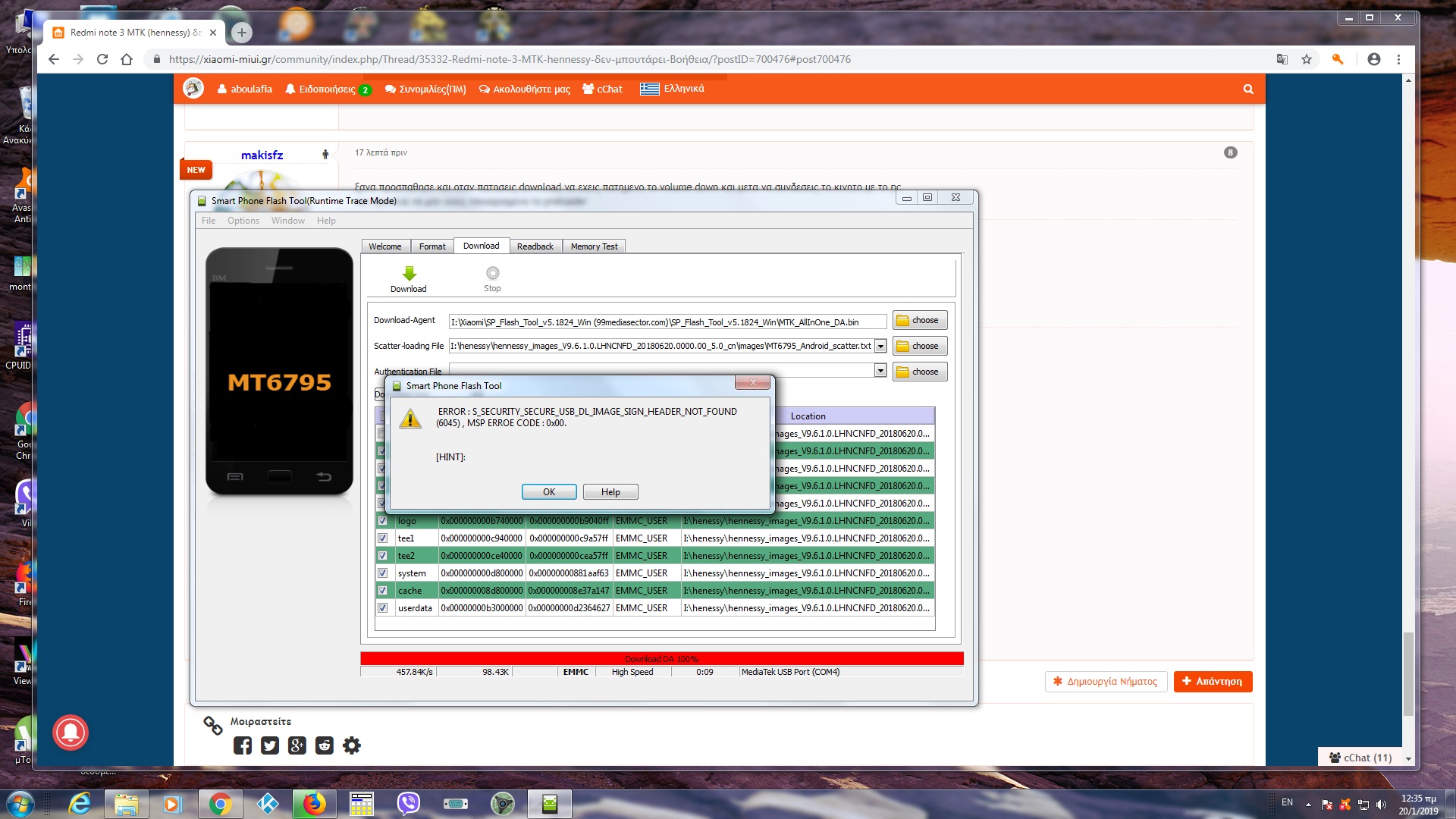Click the green Download arrow icon

coord(409,274)
